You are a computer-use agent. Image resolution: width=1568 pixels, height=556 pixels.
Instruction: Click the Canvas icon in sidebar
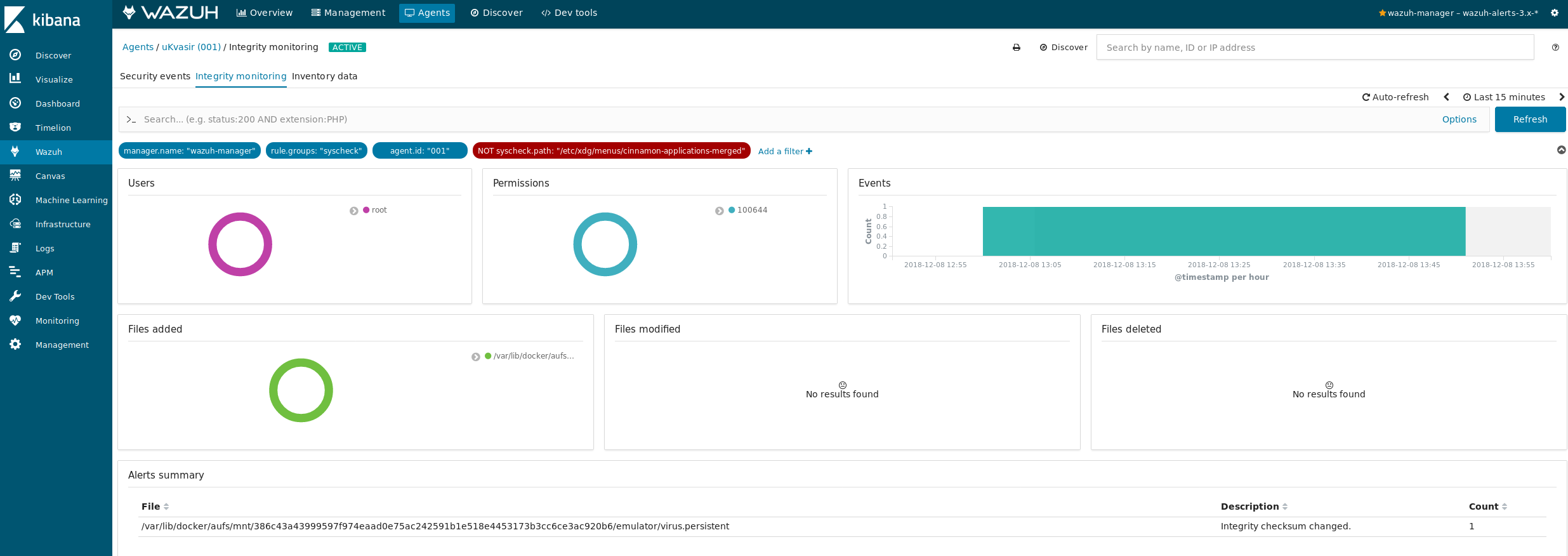(x=15, y=175)
